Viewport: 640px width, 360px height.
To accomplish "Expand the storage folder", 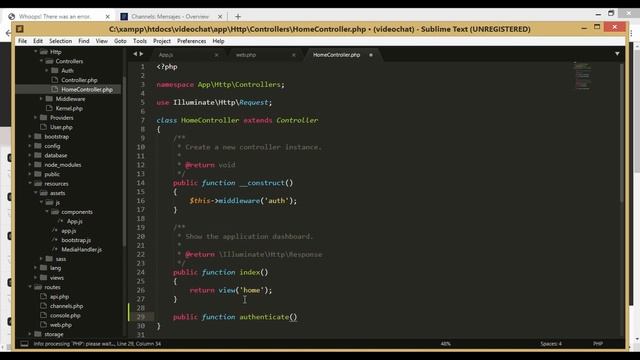I will (30, 334).
